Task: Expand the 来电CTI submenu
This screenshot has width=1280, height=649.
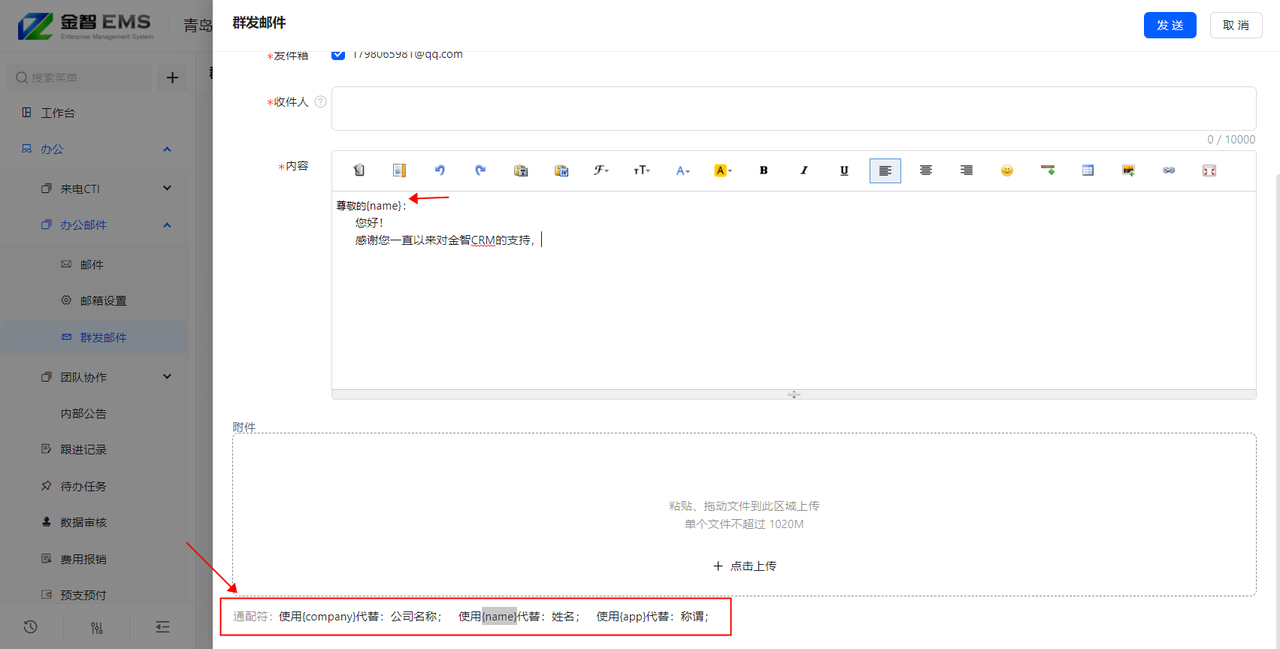Action: tap(167, 187)
